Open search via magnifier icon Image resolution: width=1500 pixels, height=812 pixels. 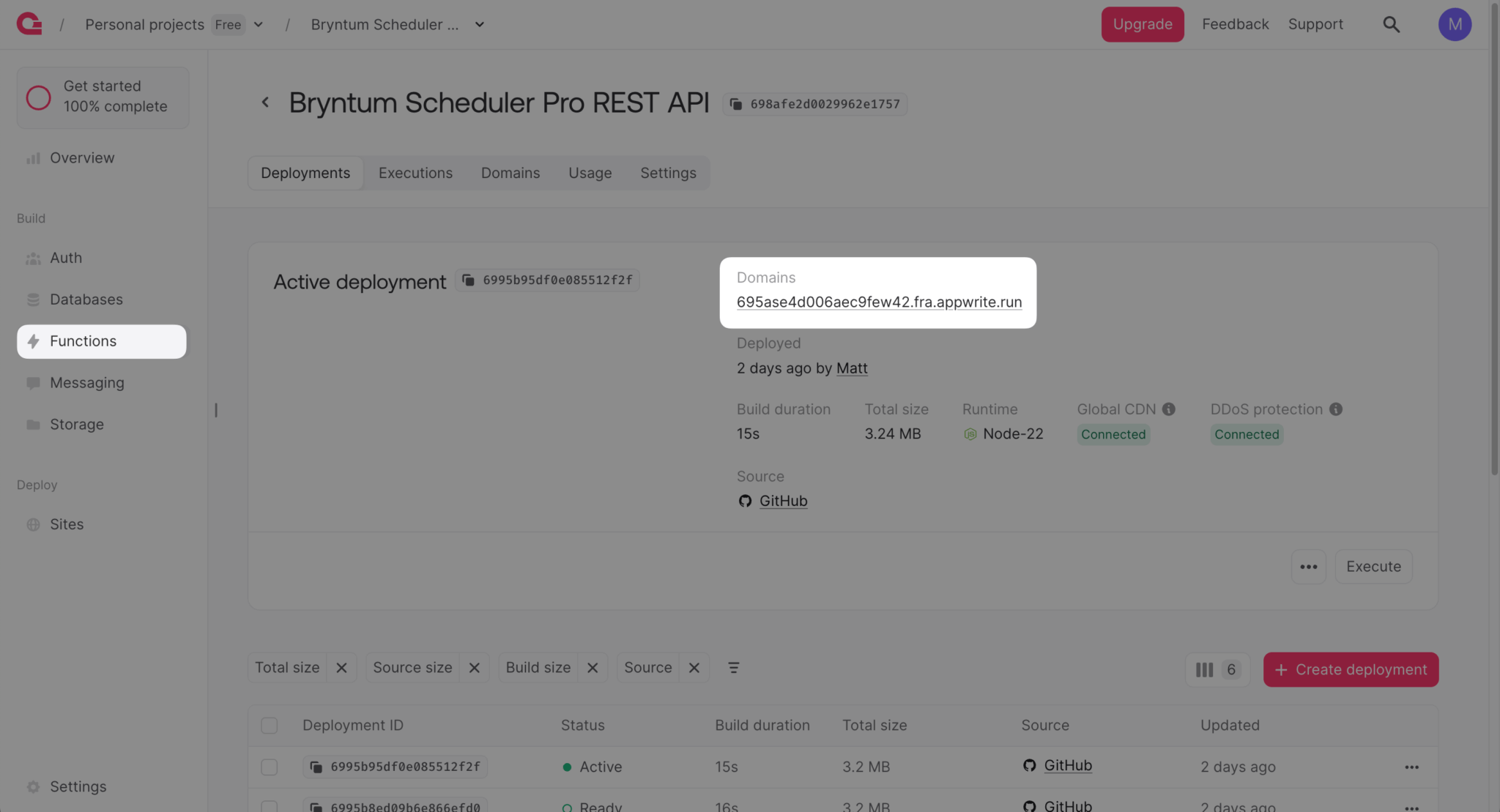1391,24
